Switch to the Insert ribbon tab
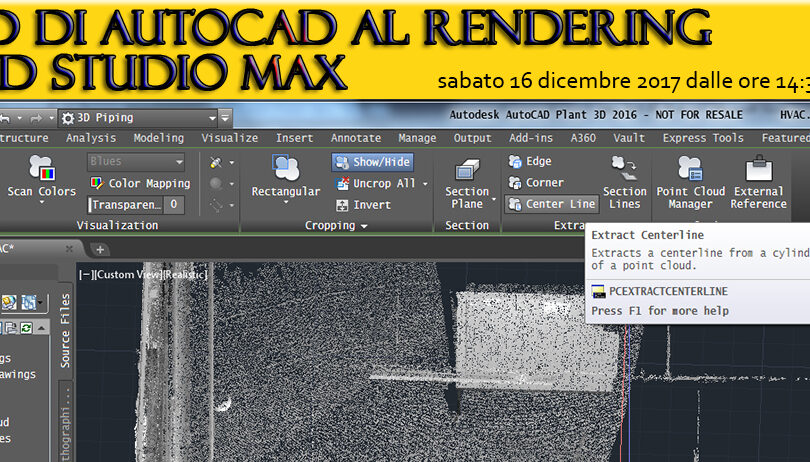 tap(294, 138)
